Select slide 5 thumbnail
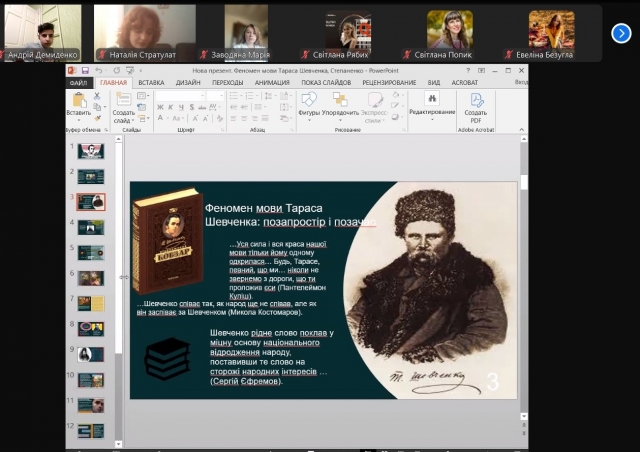The width and height of the screenshot is (640, 452). (x=91, y=253)
